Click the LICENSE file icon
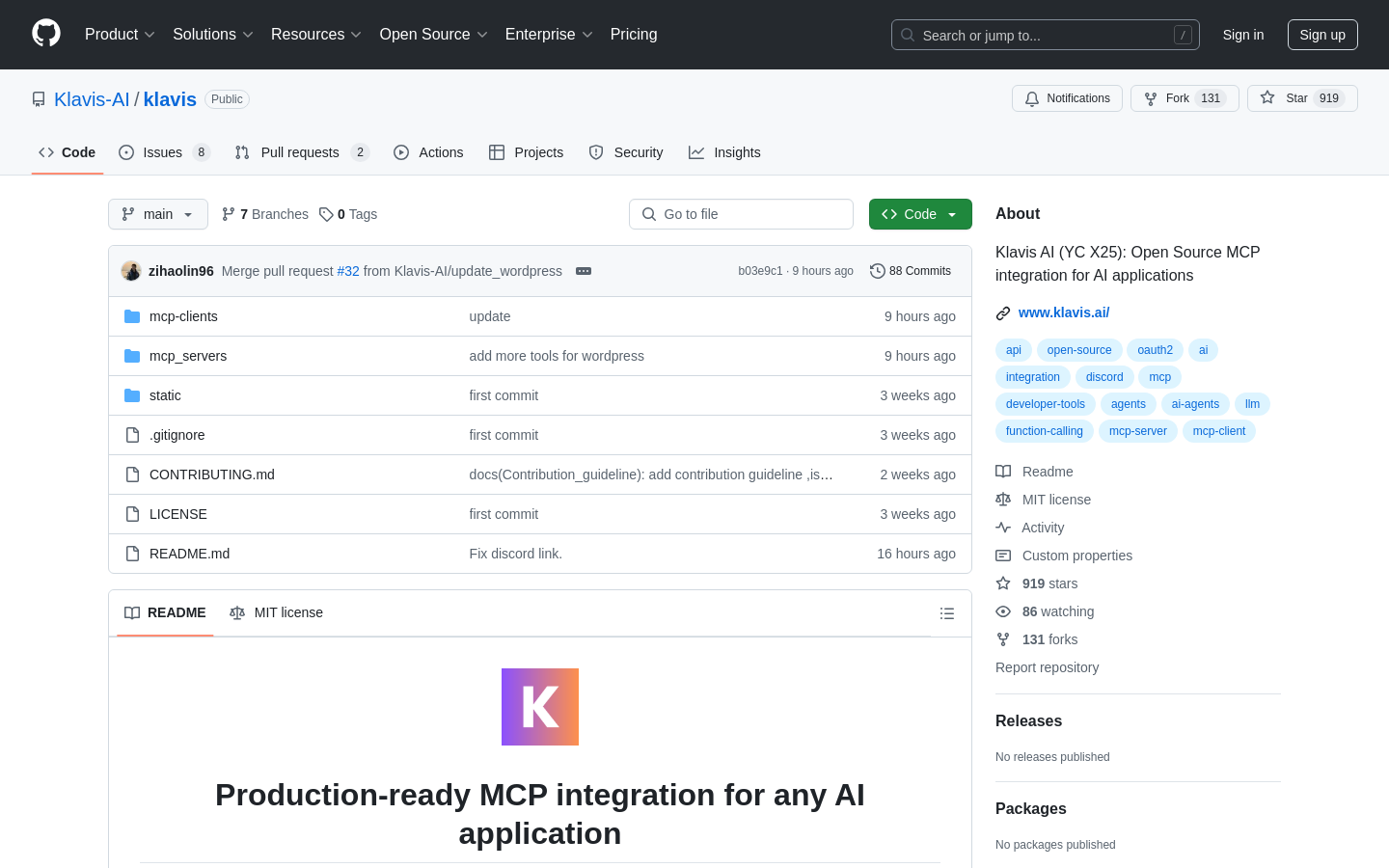This screenshot has height=868, width=1389. (132, 514)
